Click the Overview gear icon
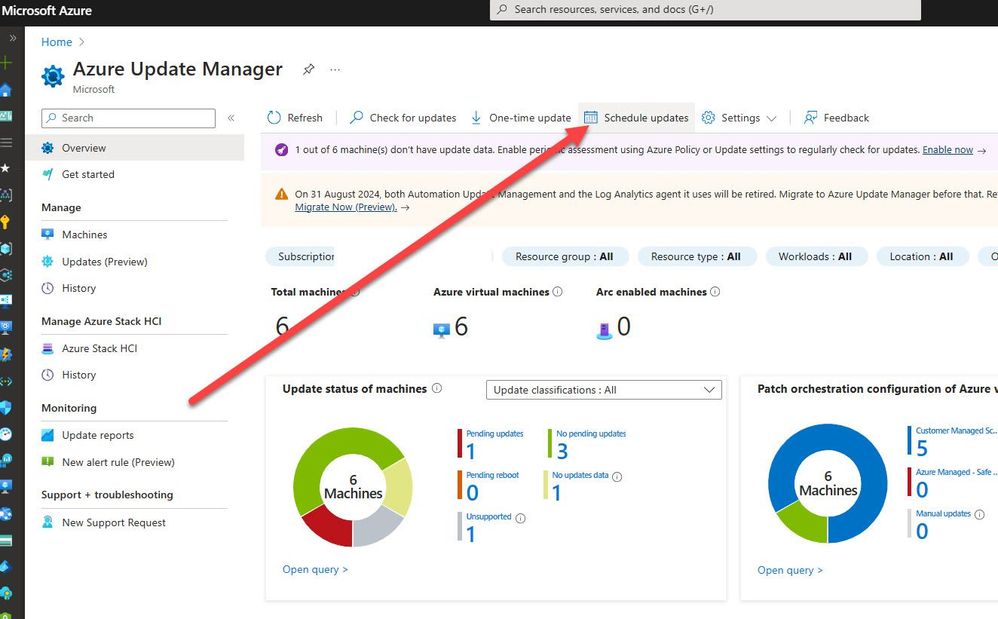The image size is (998, 619). click(x=48, y=148)
